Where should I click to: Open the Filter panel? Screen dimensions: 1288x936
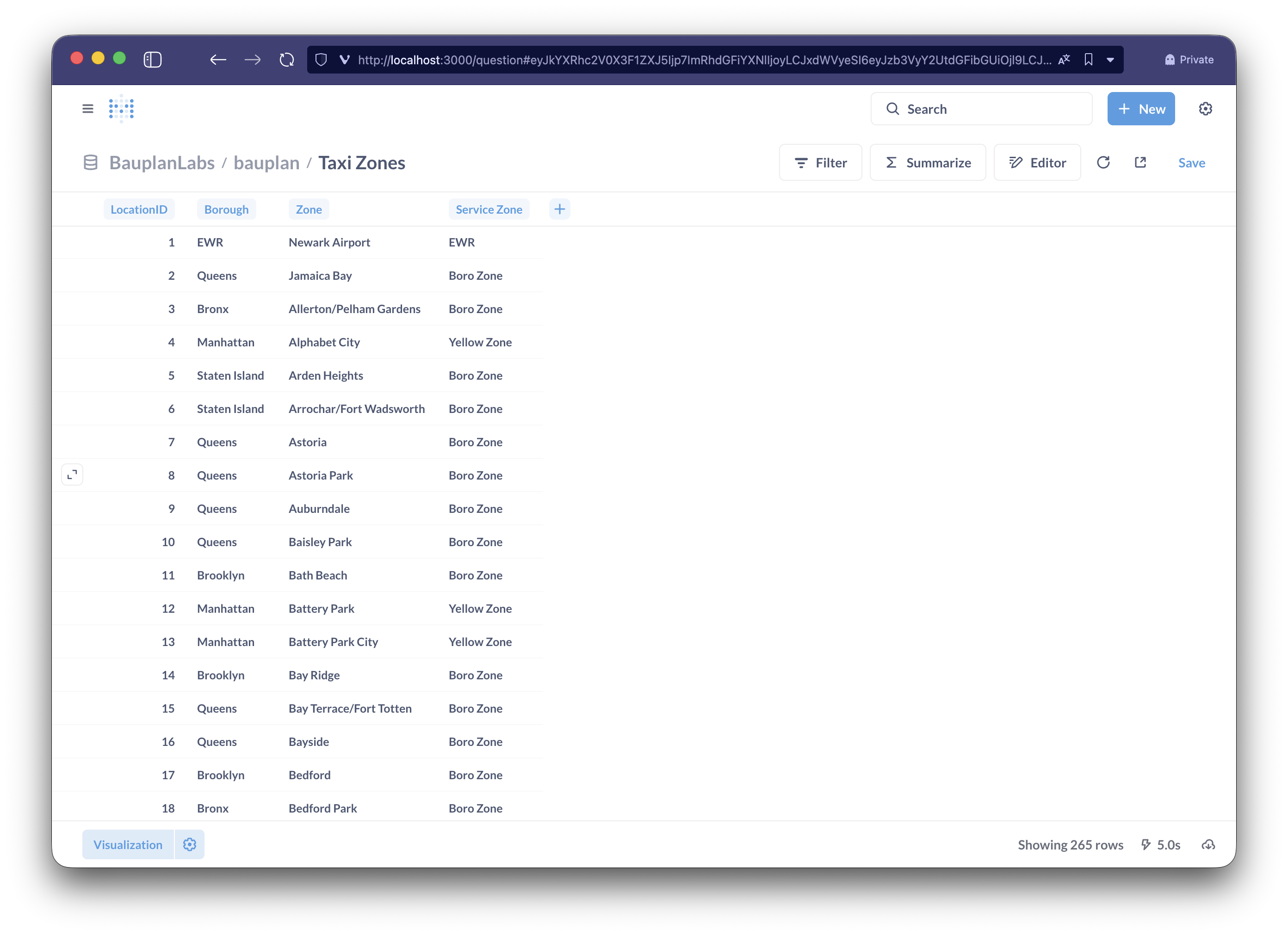point(820,163)
